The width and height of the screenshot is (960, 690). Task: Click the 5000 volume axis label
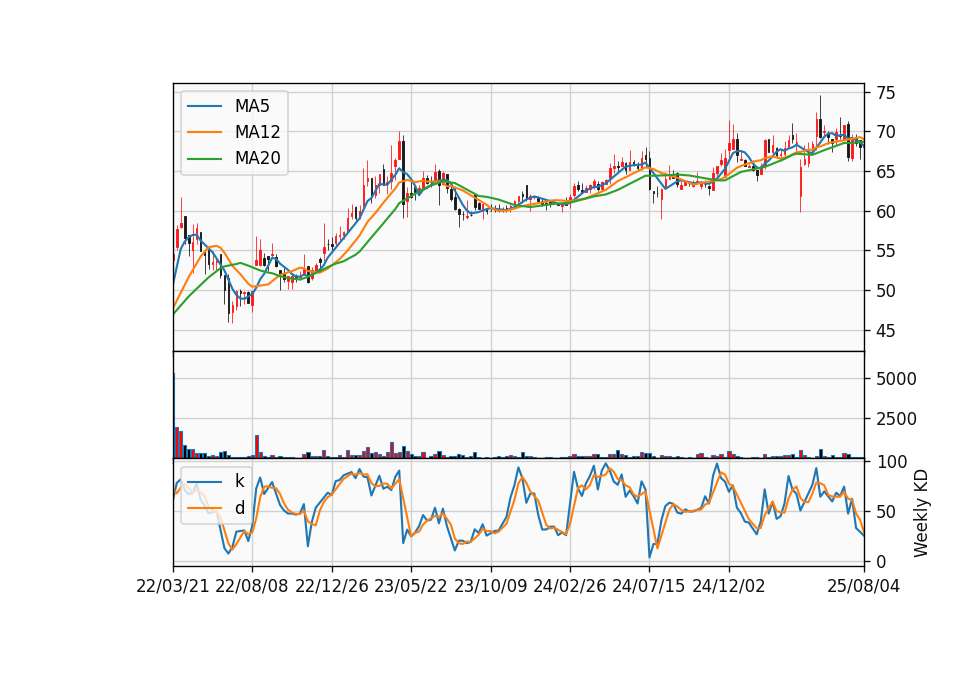(896, 379)
